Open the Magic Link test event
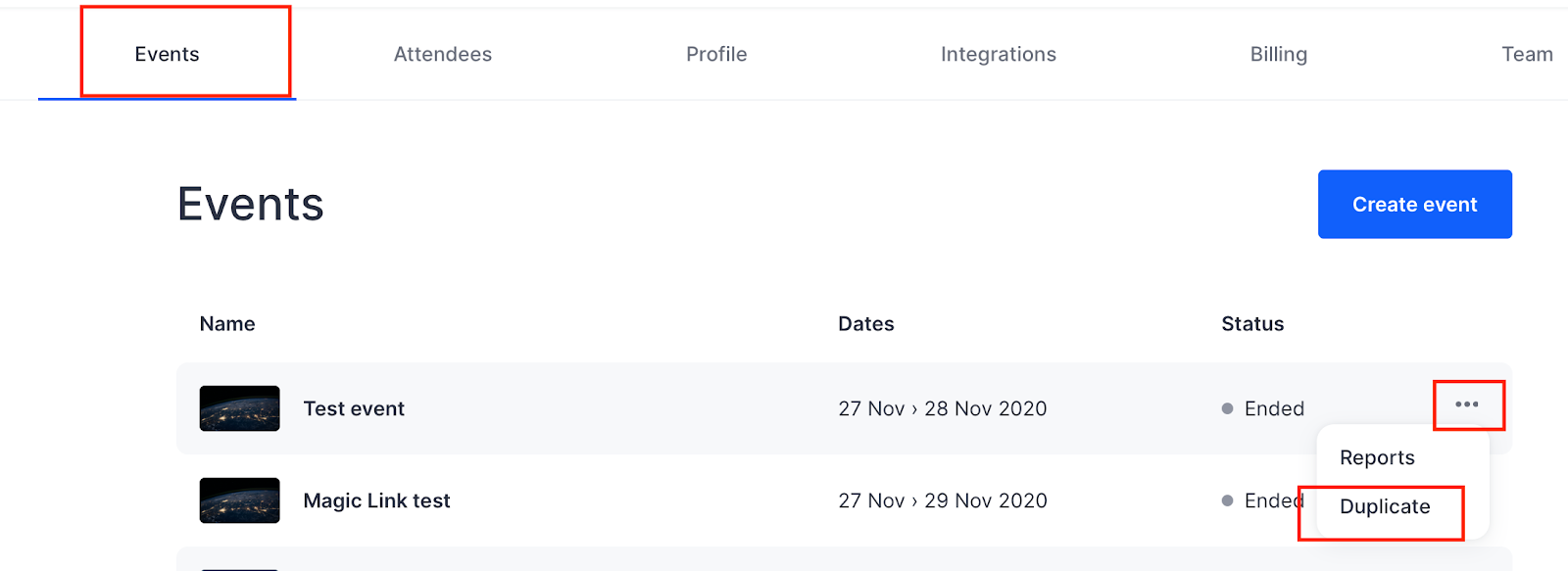 point(376,500)
